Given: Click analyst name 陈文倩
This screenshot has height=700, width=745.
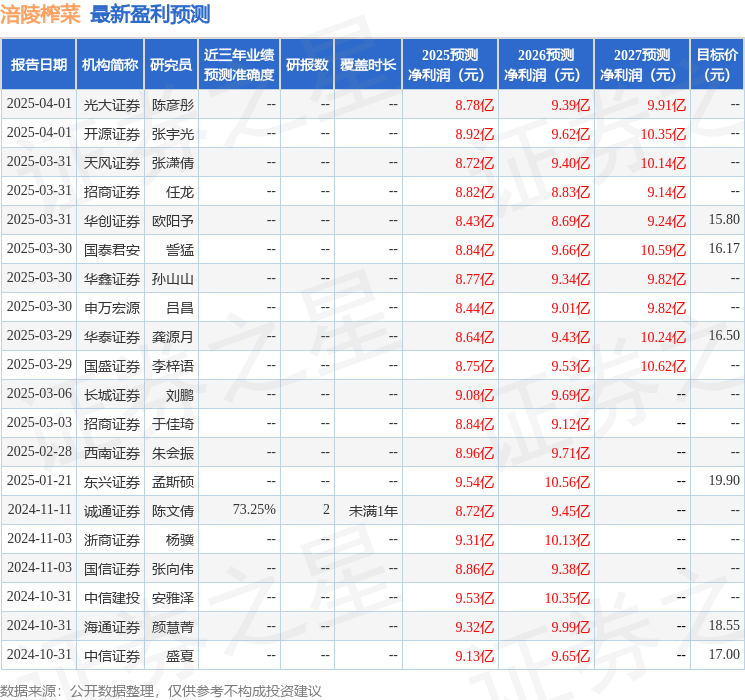Looking at the screenshot, I should [x=172, y=511].
